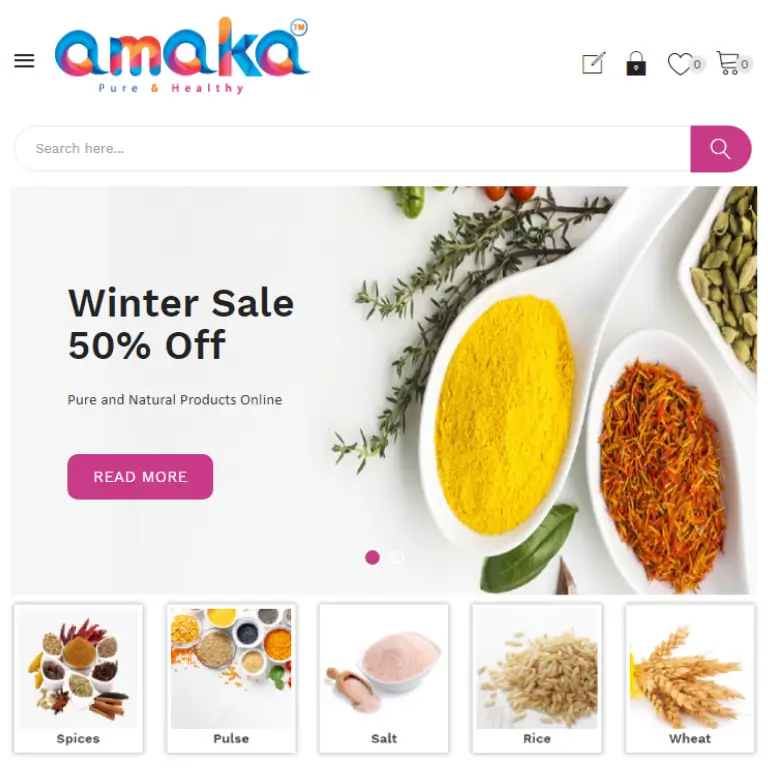Select the first pink slider dot
Image resolution: width=768 pixels, height=768 pixels.
(372, 557)
